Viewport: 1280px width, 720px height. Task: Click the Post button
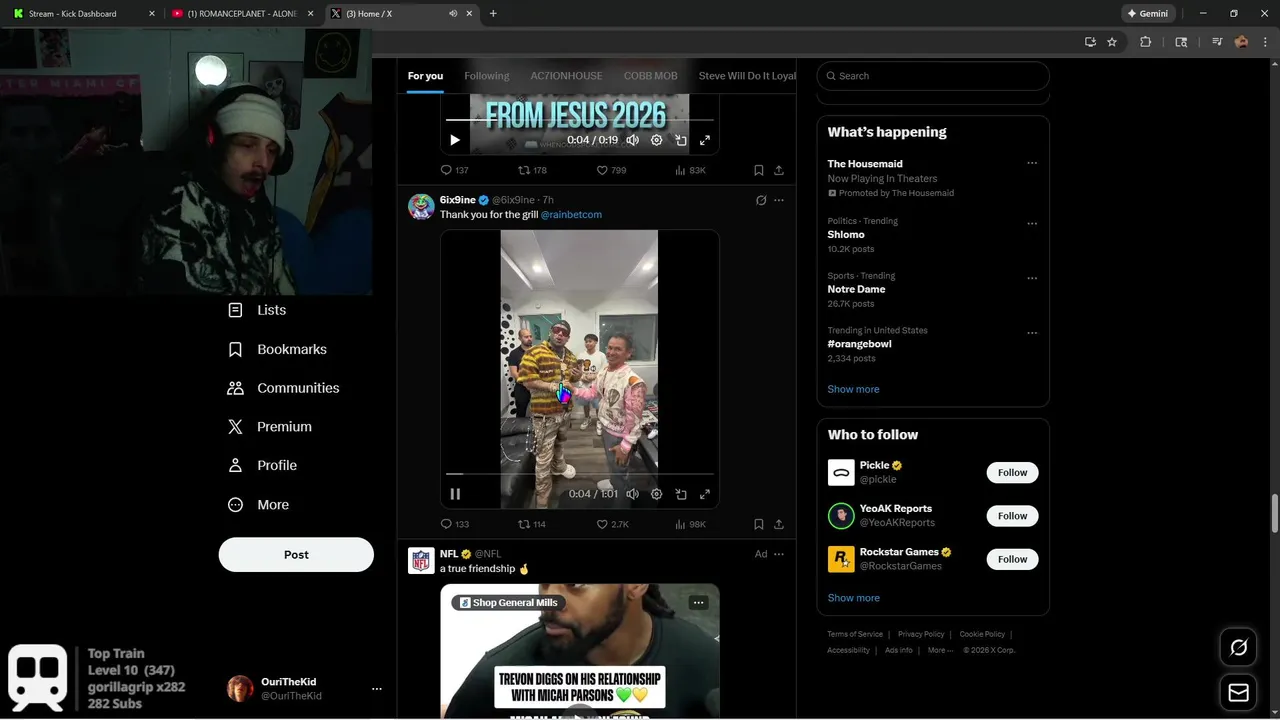pos(296,555)
